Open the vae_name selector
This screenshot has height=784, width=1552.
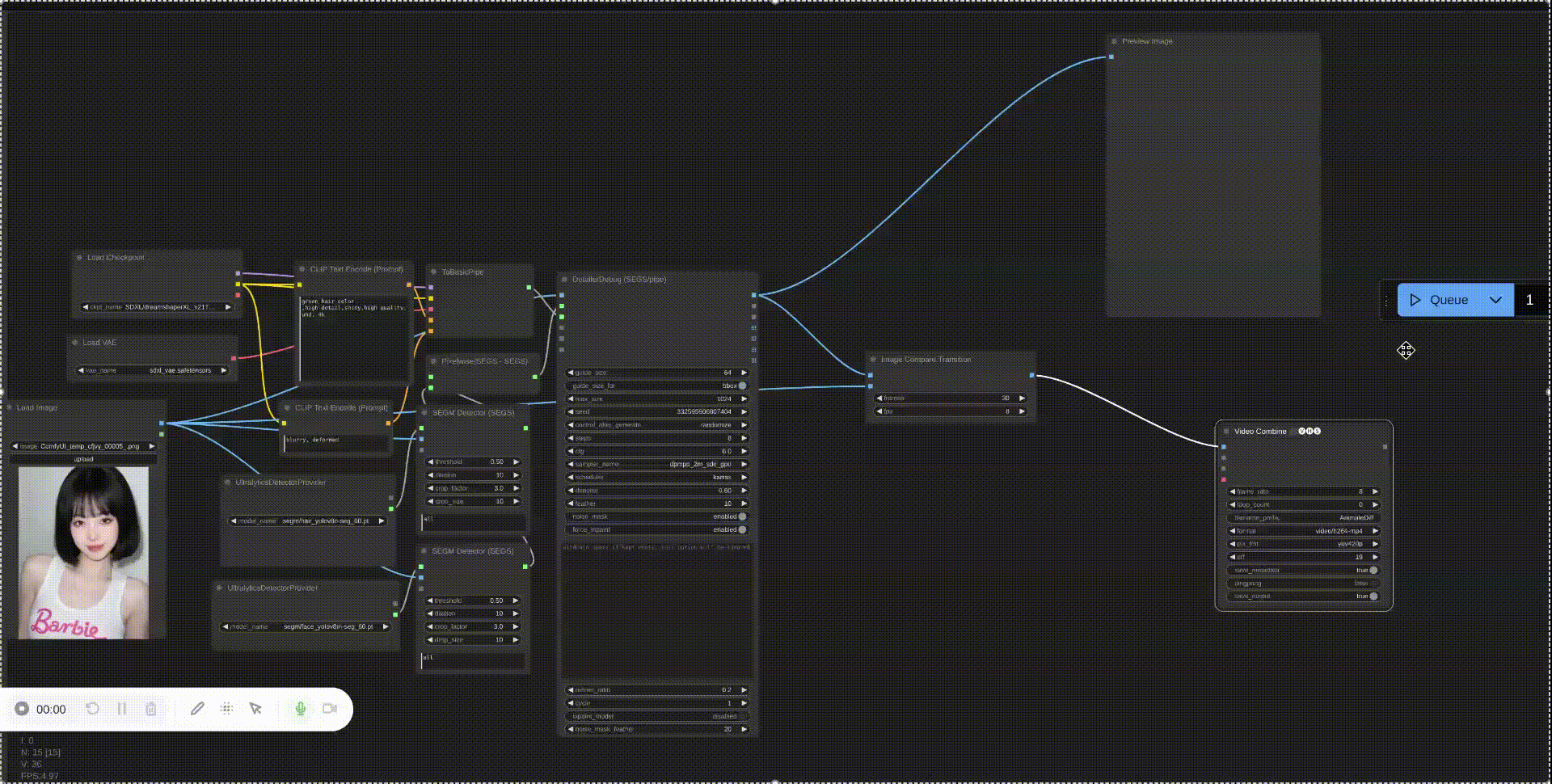coord(153,371)
